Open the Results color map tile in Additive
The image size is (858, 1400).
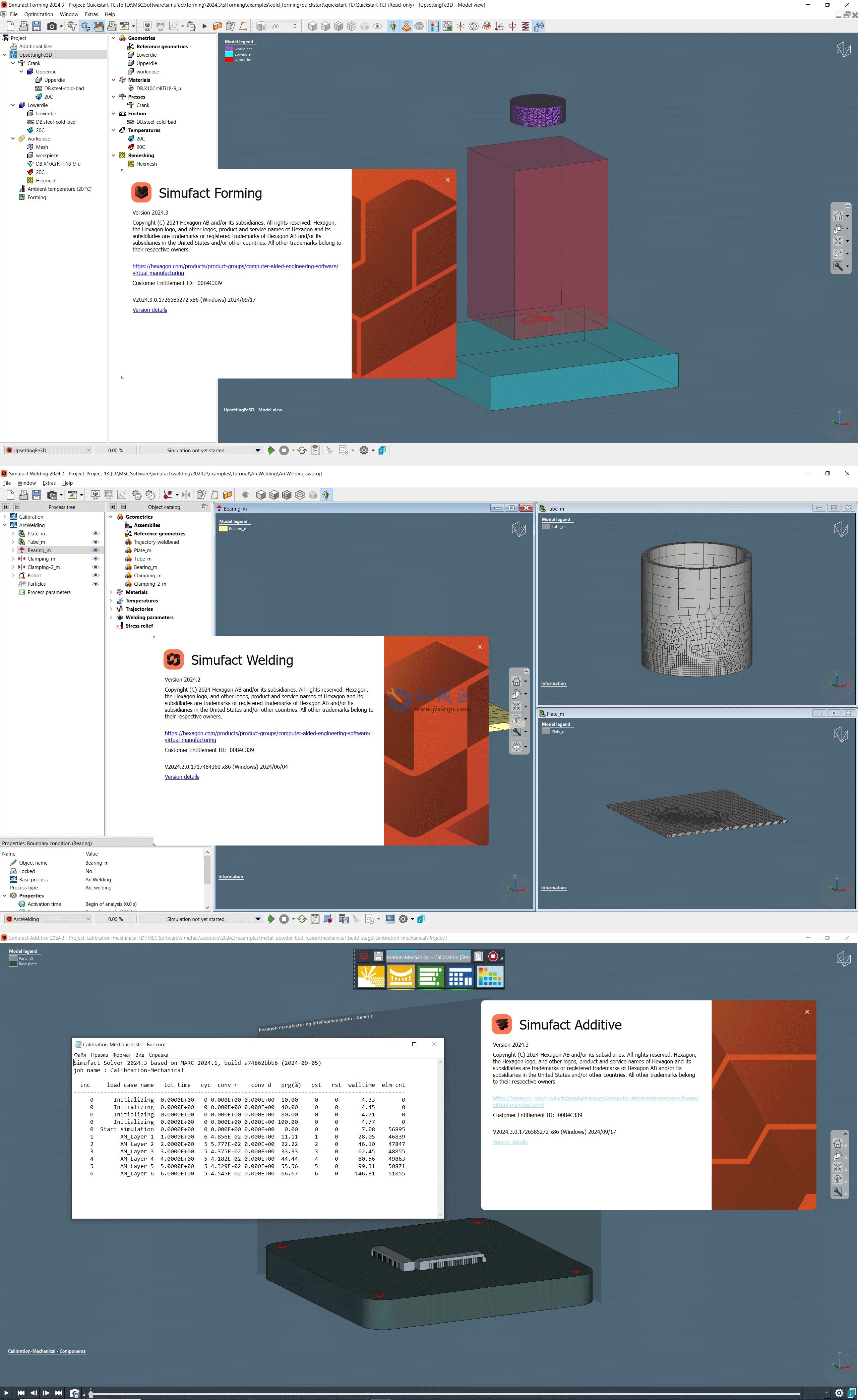[x=490, y=977]
